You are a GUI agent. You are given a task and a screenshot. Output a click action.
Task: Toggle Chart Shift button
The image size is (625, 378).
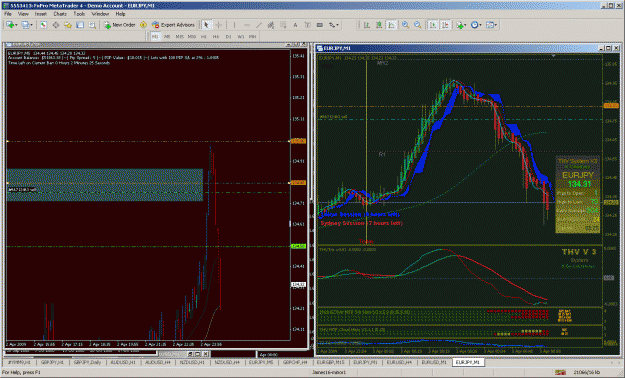pos(445,25)
